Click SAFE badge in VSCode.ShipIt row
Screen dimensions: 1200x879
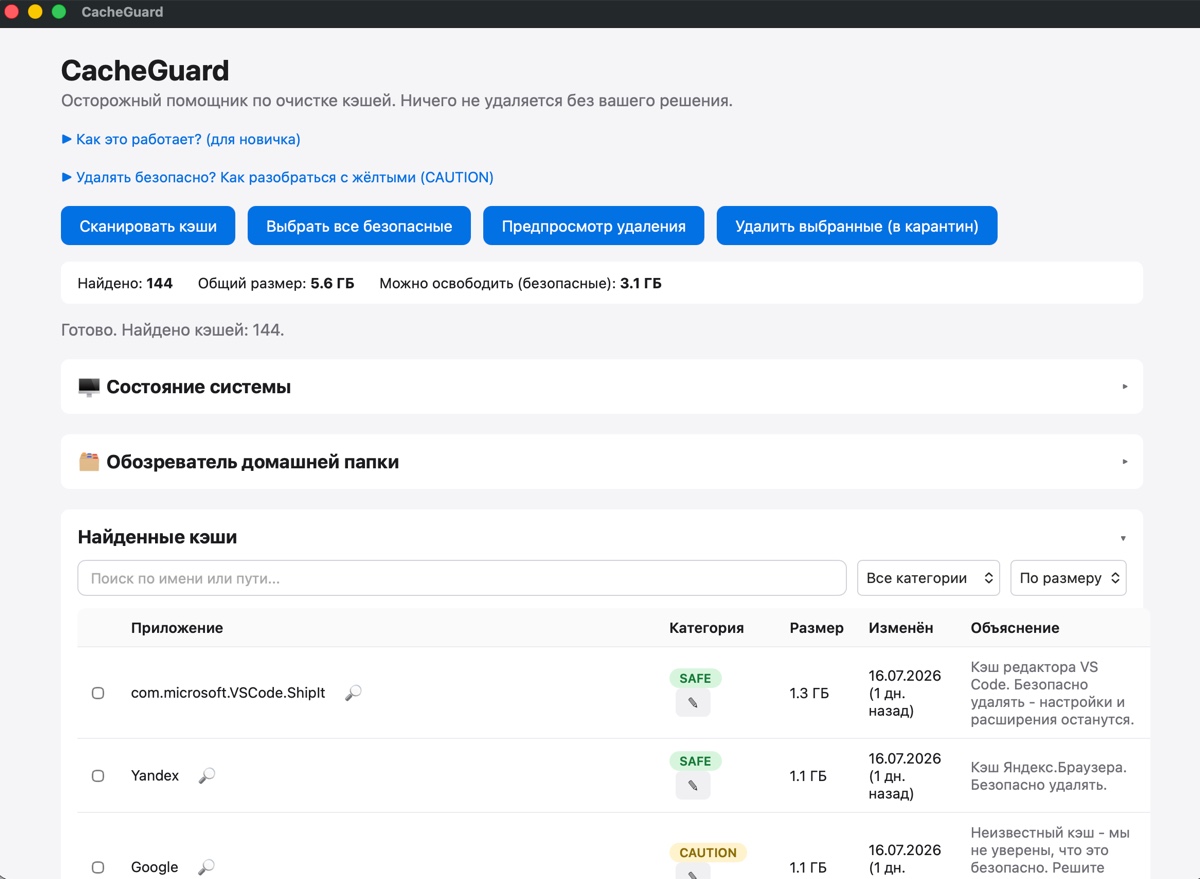click(x=695, y=678)
